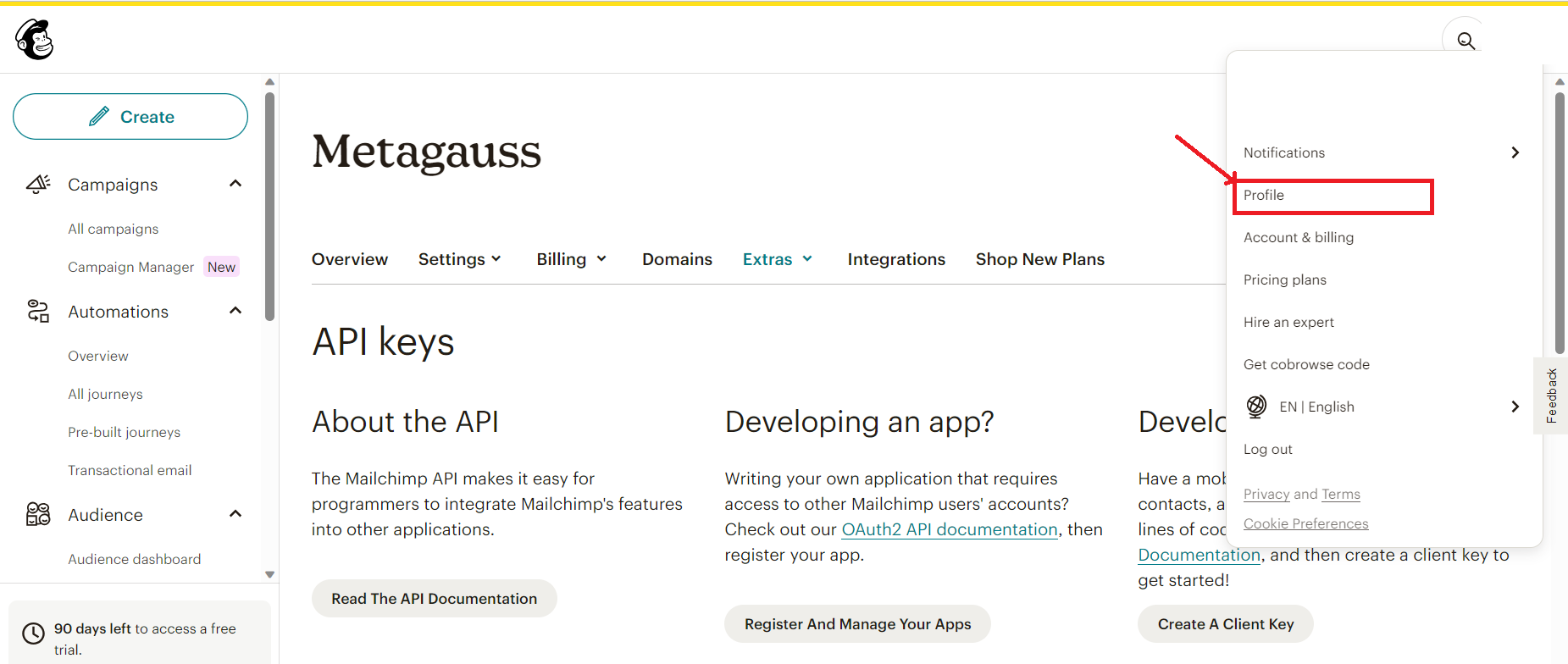
Task: Click the pencil icon in Create button
Action: pyautogui.click(x=99, y=117)
